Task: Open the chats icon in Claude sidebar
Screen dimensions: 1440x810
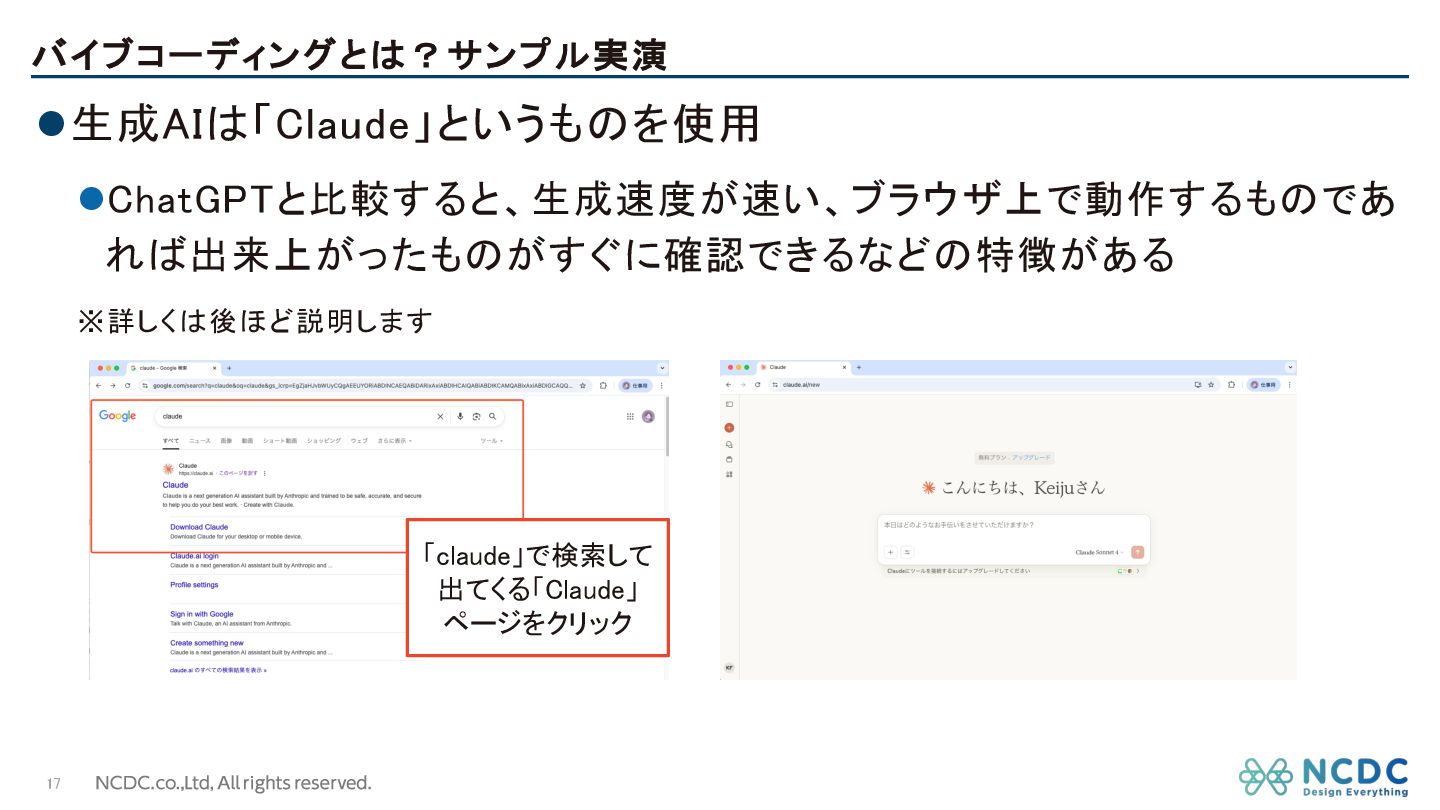Action: (x=729, y=444)
